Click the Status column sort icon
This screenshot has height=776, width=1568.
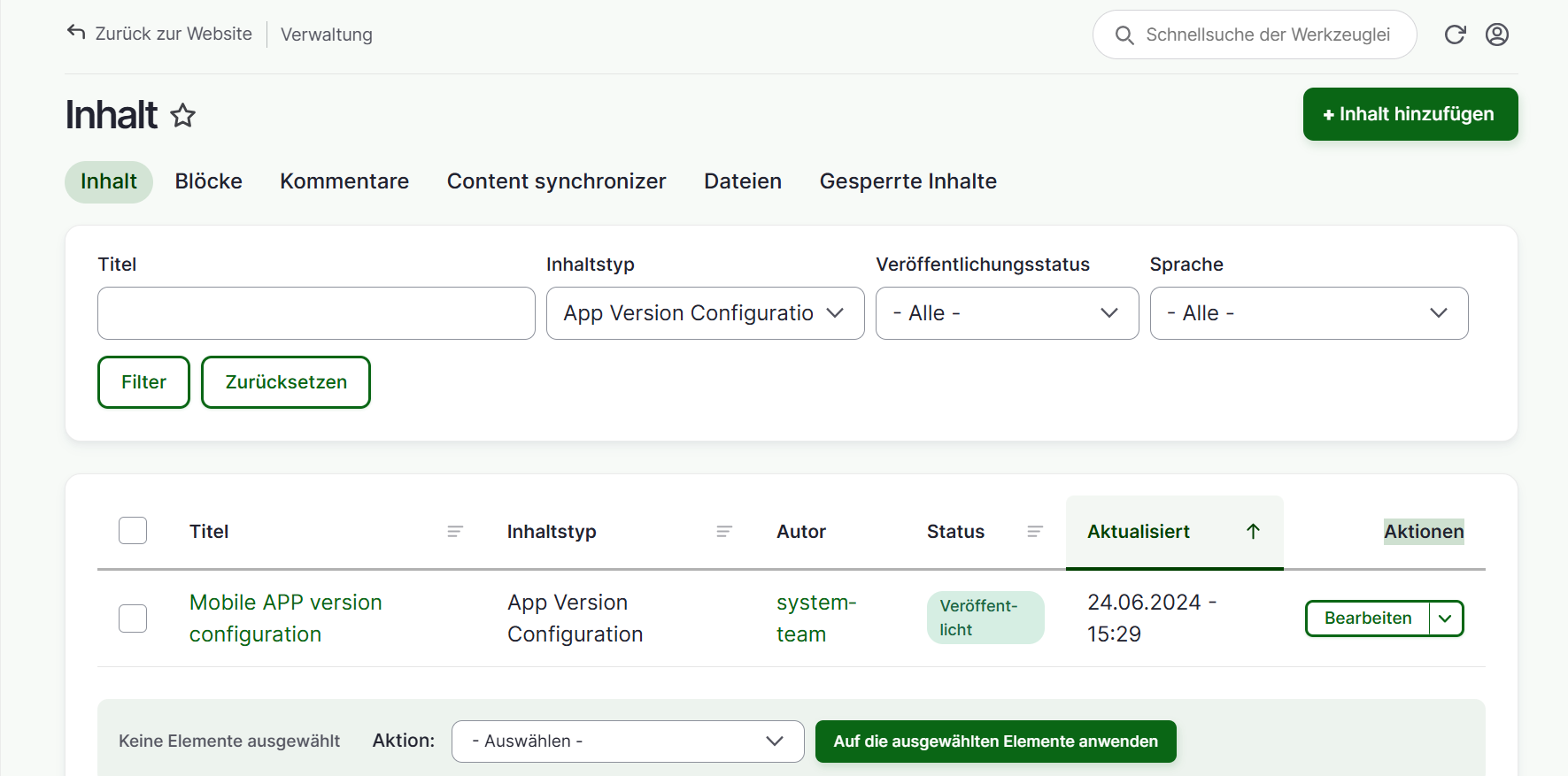click(1034, 532)
